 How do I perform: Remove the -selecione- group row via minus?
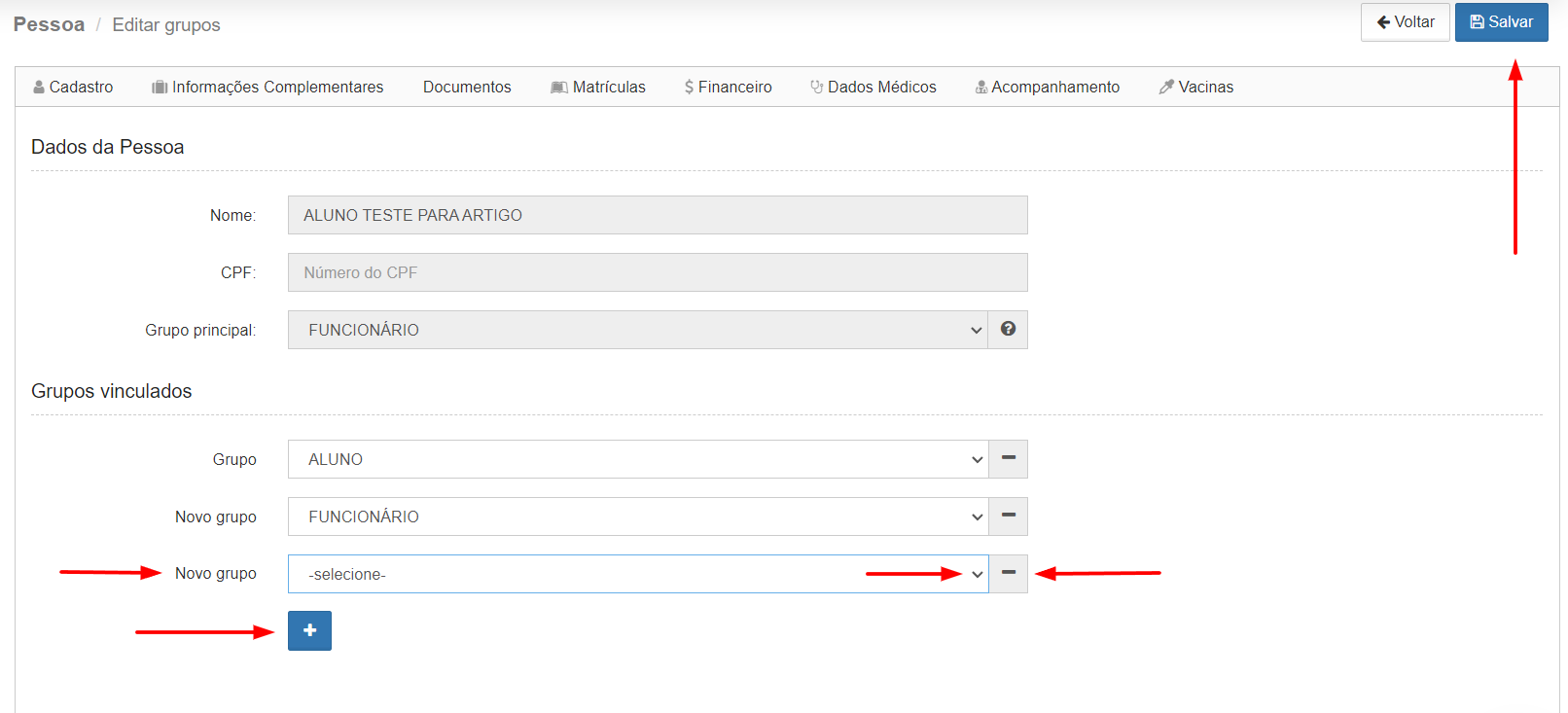(1008, 574)
